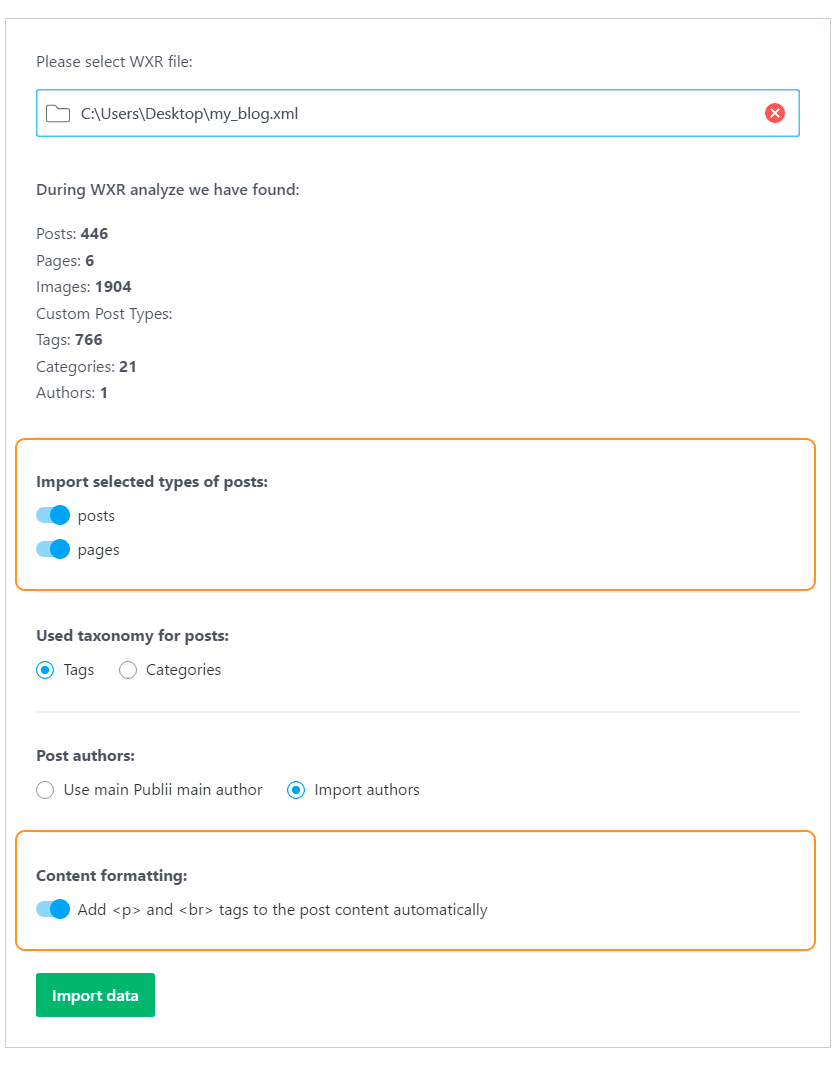Image resolution: width=832 pixels, height=1068 pixels.
Task: Select the Categories taxonomy radio button
Action: [x=127, y=670]
